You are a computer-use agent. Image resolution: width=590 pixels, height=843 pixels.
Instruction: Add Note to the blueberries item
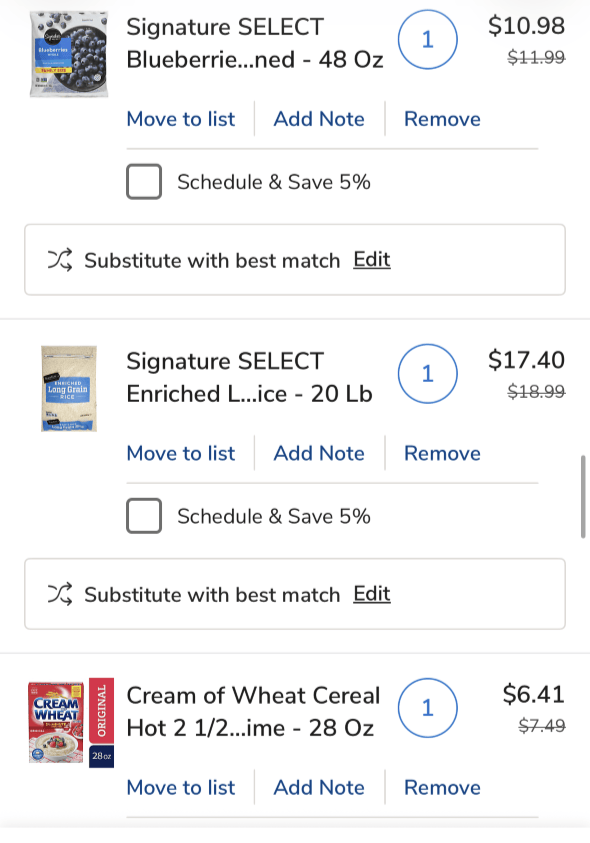pos(319,119)
